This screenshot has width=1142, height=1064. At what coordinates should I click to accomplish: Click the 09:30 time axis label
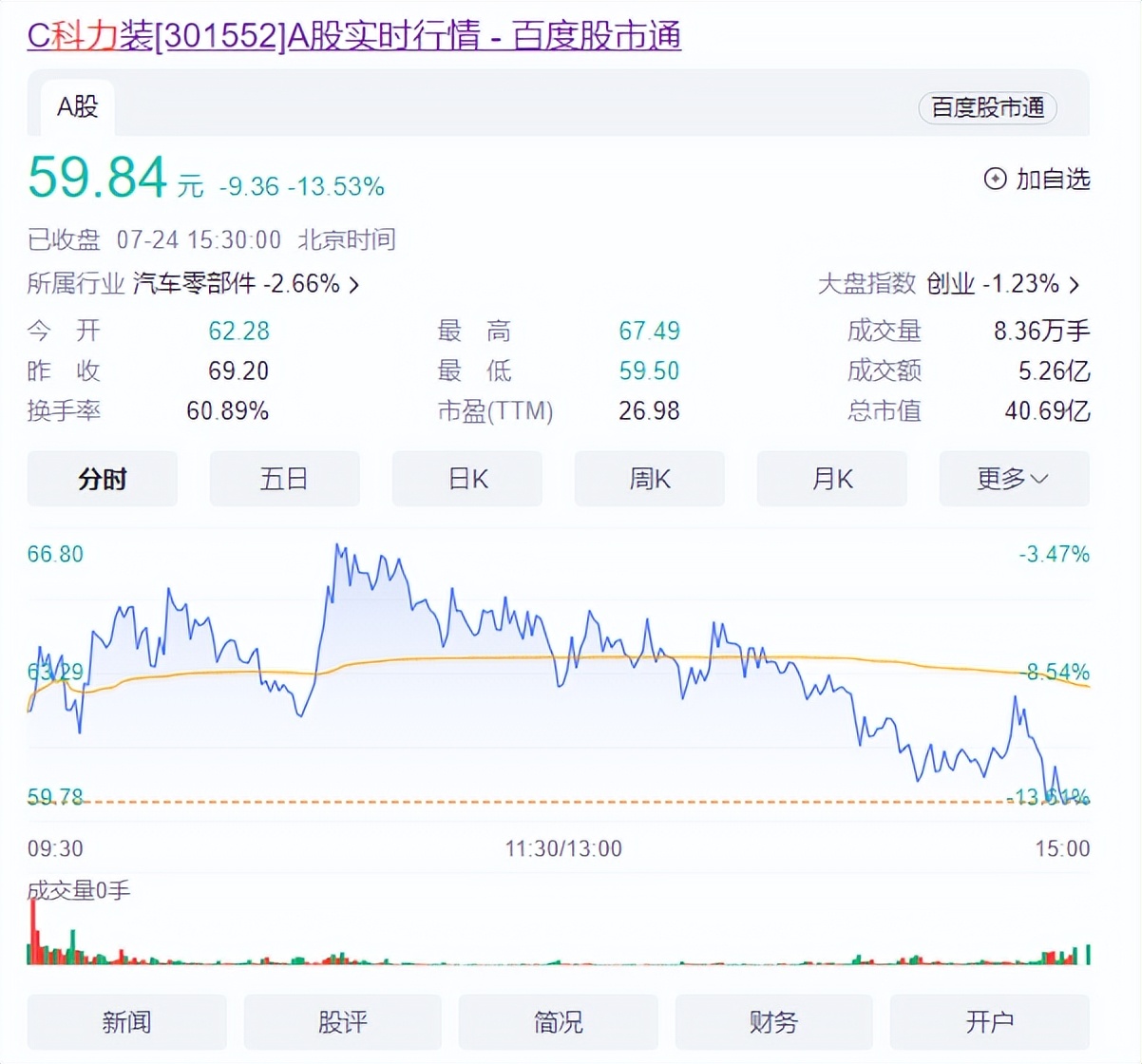point(55,848)
